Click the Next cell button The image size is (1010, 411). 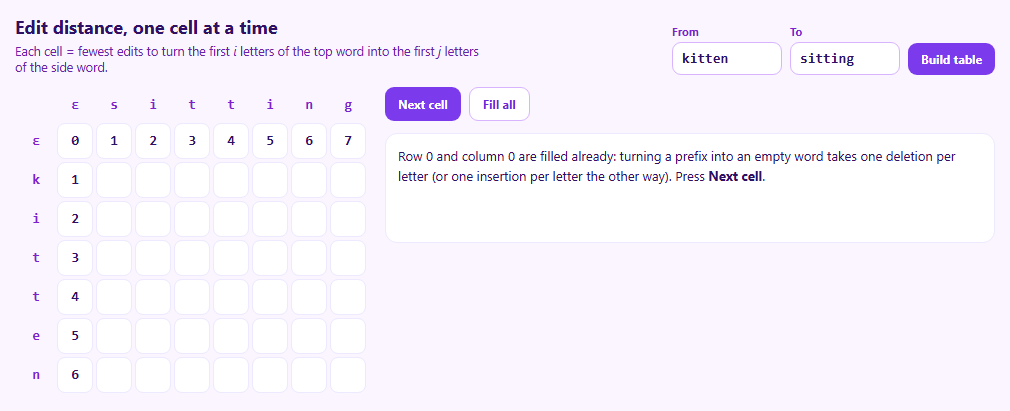click(423, 104)
